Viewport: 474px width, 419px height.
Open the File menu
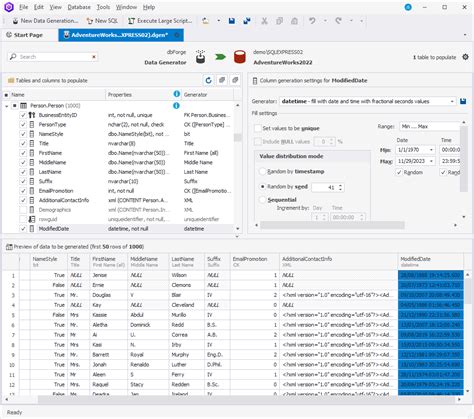(23, 7)
